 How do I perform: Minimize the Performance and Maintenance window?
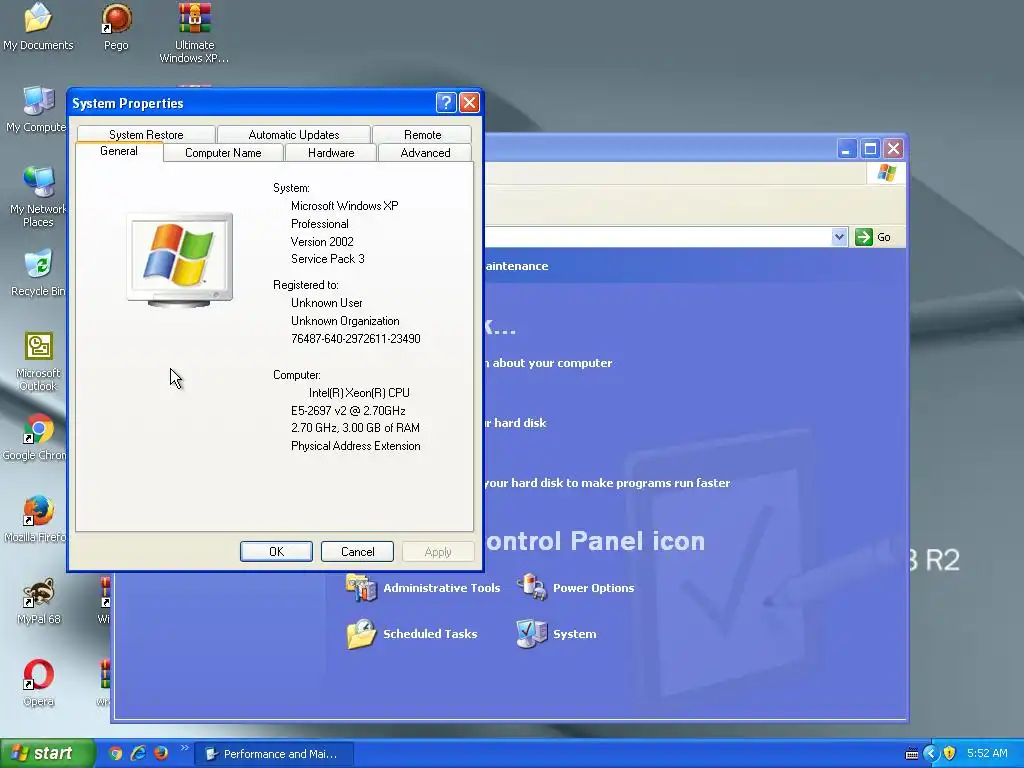[846, 149]
